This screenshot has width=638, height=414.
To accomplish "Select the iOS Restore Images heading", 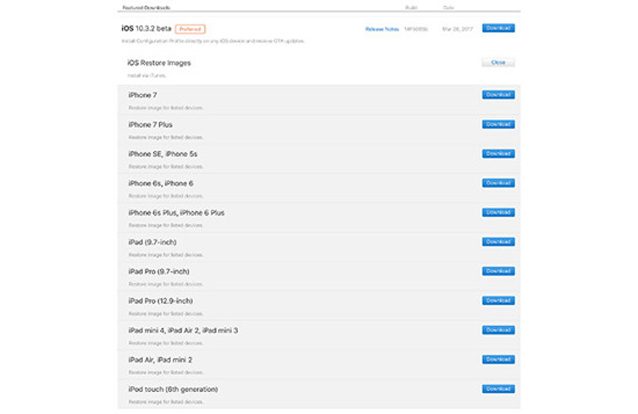I will tap(159, 63).
